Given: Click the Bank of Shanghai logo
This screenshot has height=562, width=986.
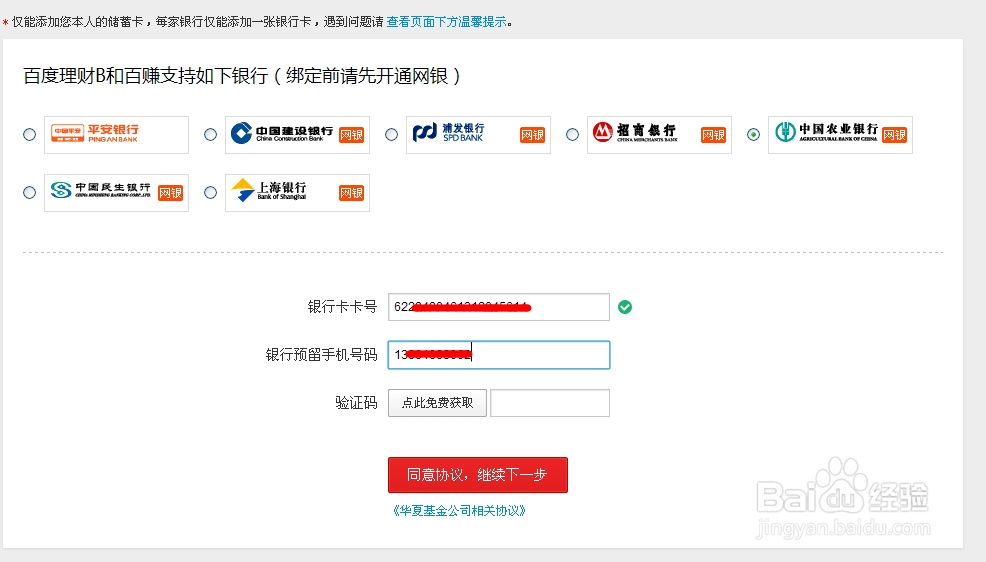Looking at the screenshot, I should coord(297,192).
